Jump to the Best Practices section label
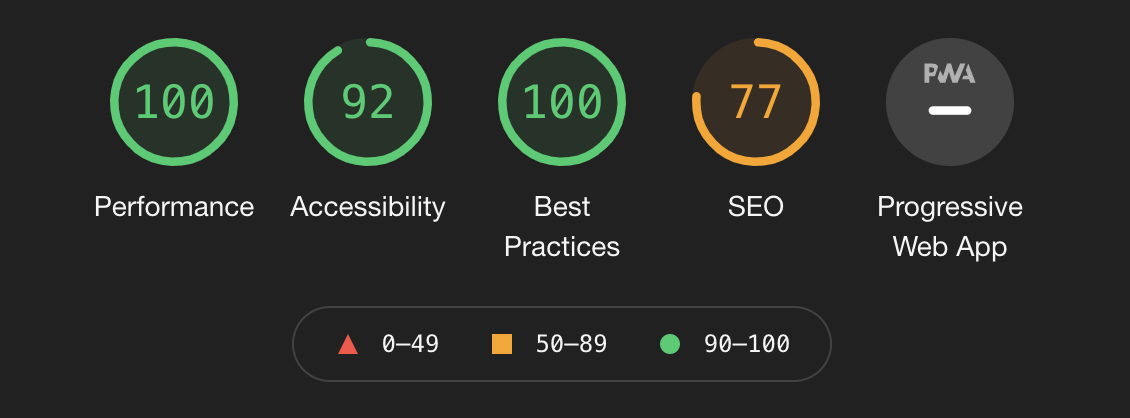1130x418 pixels. click(x=561, y=226)
